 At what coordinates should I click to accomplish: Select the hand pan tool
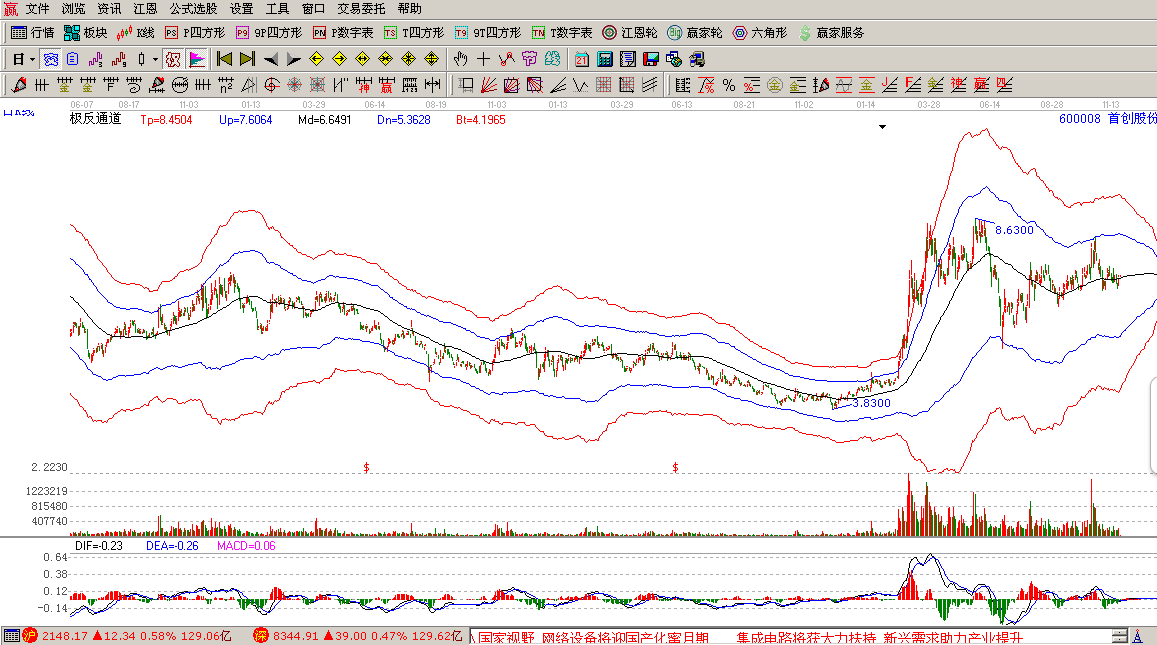point(460,59)
